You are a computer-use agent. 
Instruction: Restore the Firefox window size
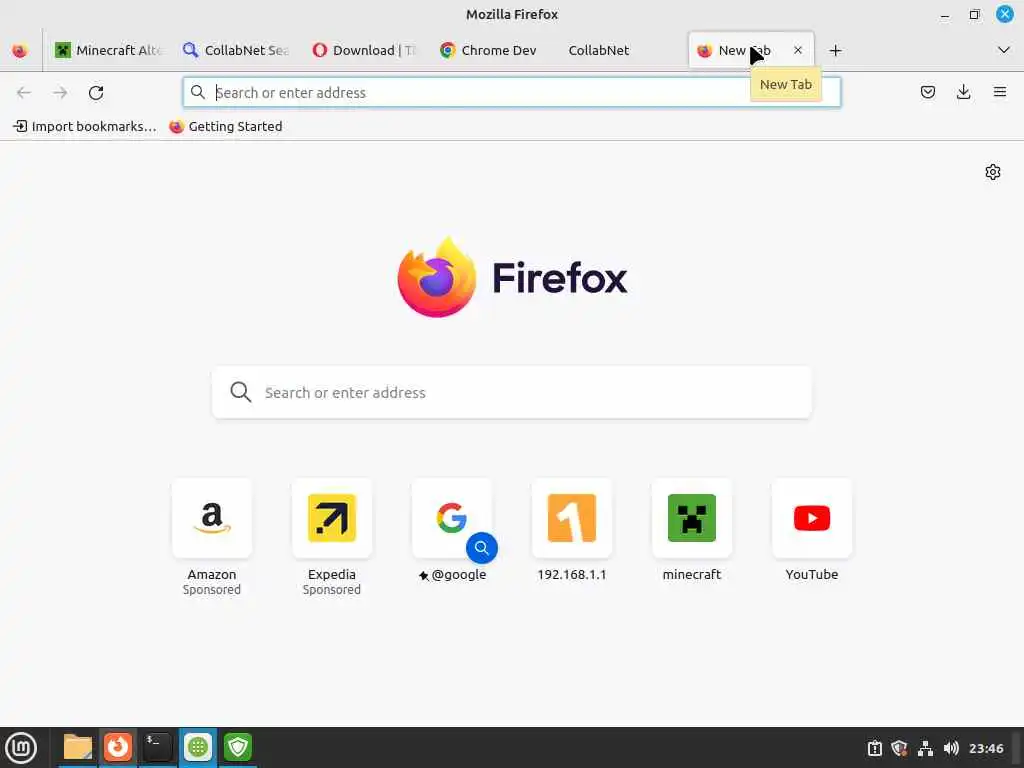click(x=974, y=14)
